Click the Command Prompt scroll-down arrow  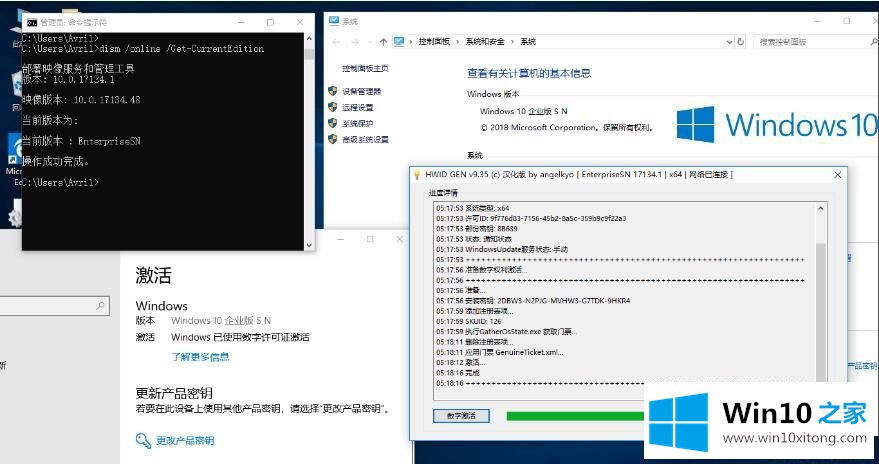309,245
